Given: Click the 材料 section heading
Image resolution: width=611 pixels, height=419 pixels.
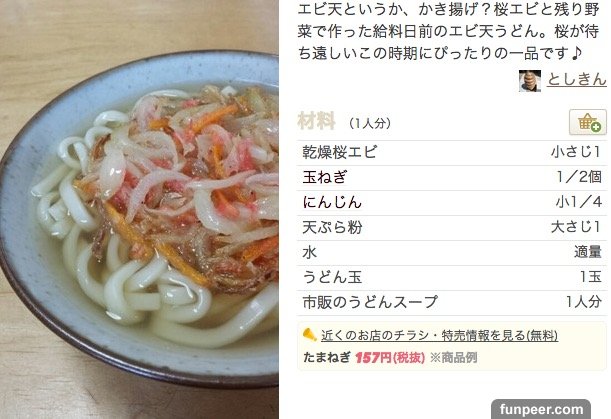Looking at the screenshot, I should coord(316,121).
